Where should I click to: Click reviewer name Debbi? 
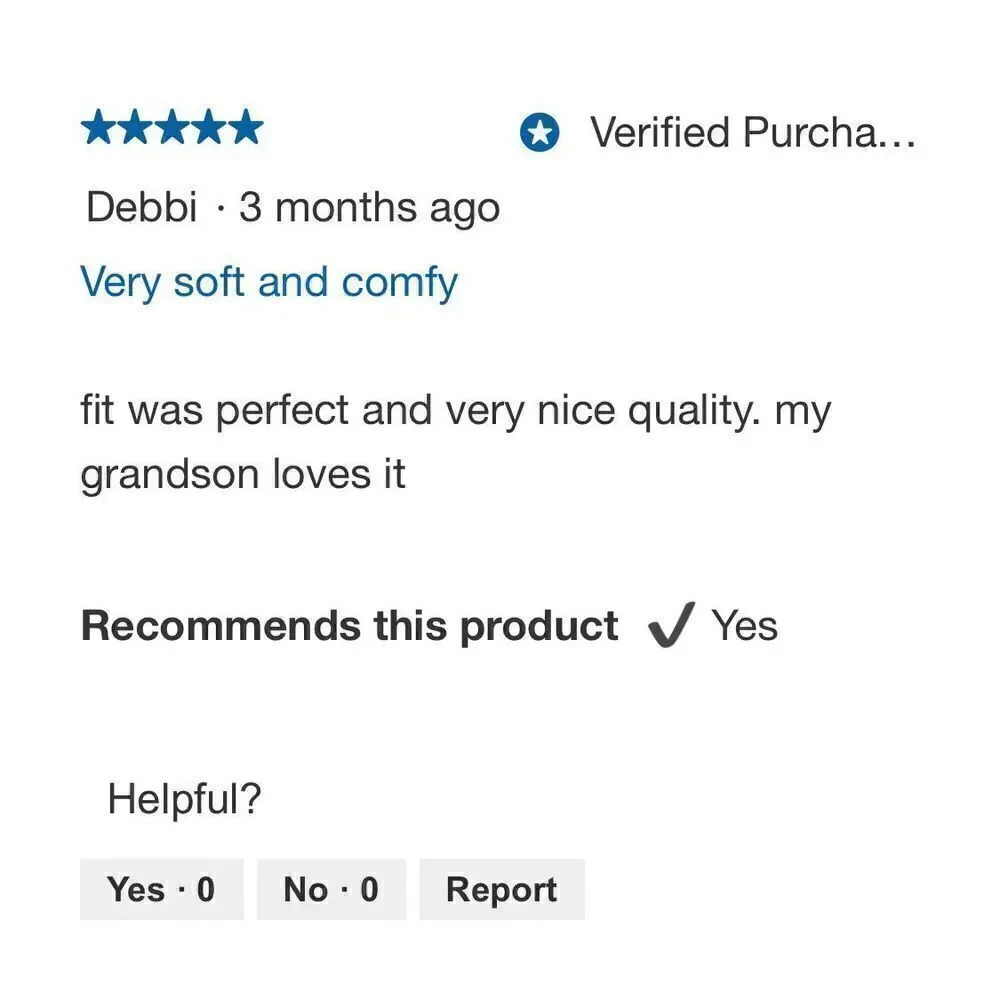point(141,207)
